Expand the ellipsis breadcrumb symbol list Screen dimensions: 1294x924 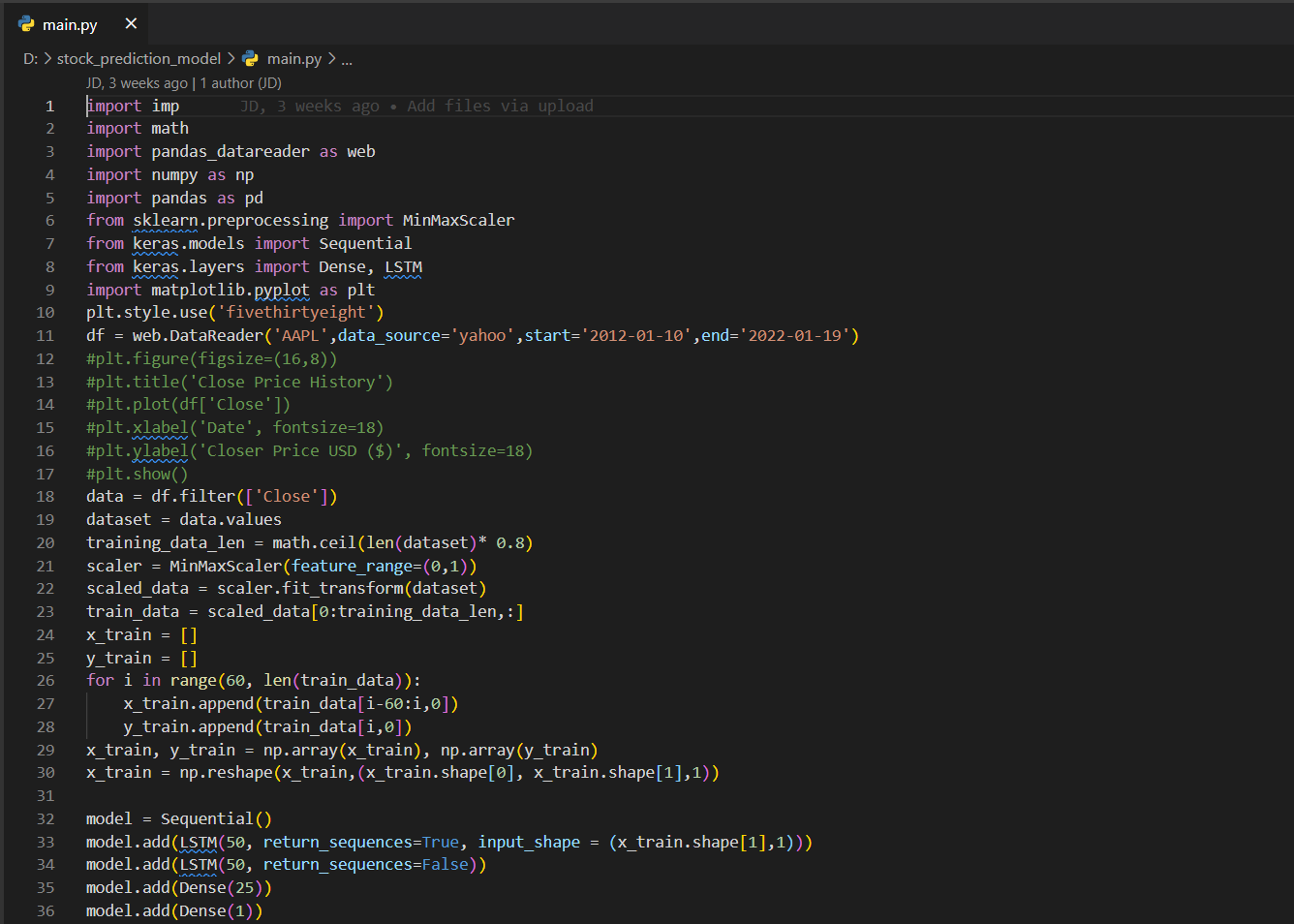[x=347, y=59]
